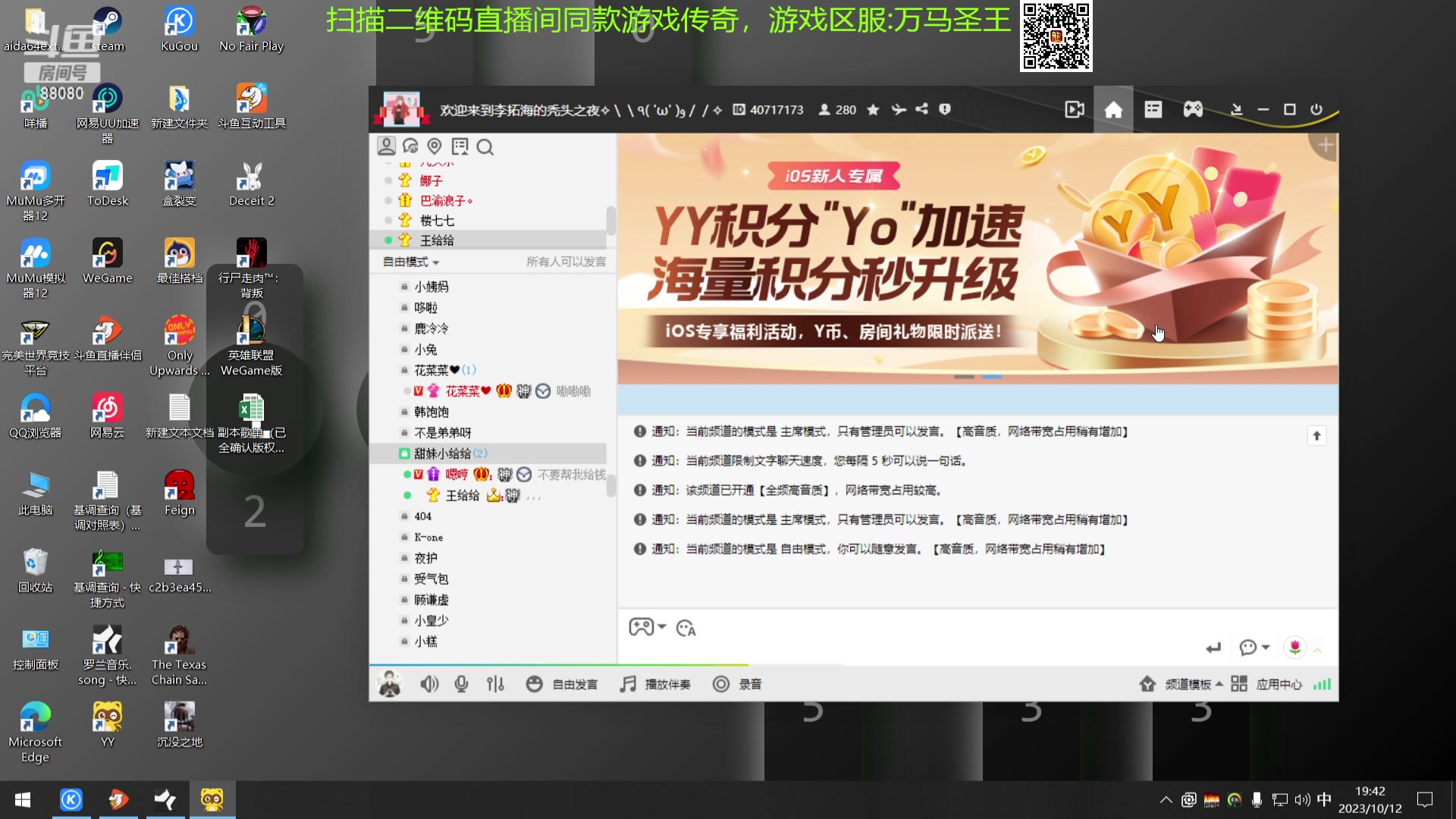This screenshot has width=1456, height=819.
Task: Open the audio mixer settings icon
Action: click(495, 683)
